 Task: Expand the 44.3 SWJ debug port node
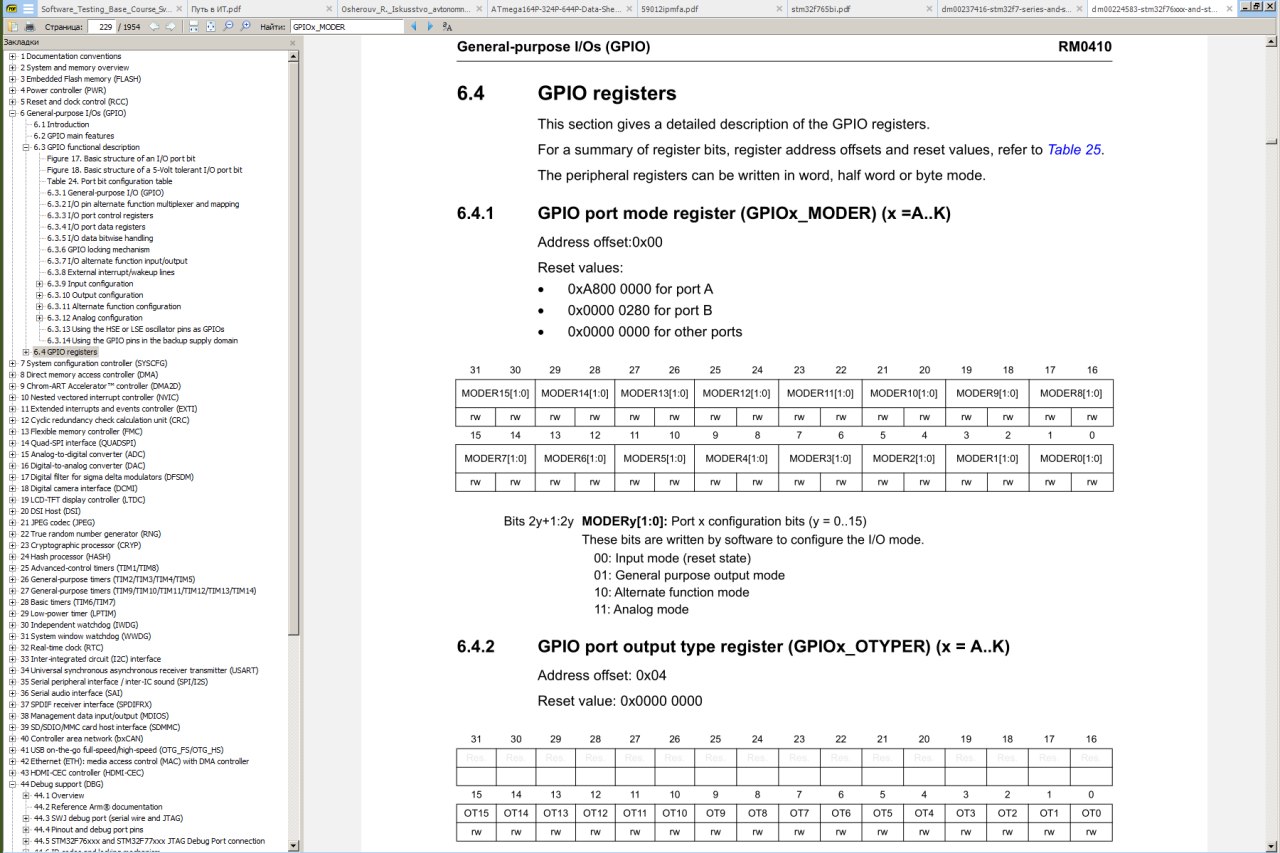(x=25, y=818)
